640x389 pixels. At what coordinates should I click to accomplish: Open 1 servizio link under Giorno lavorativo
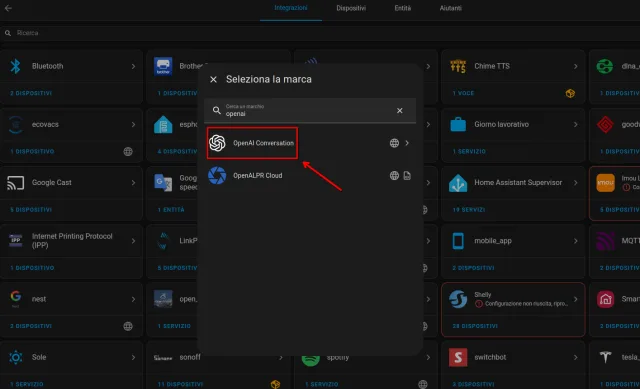(x=469, y=151)
